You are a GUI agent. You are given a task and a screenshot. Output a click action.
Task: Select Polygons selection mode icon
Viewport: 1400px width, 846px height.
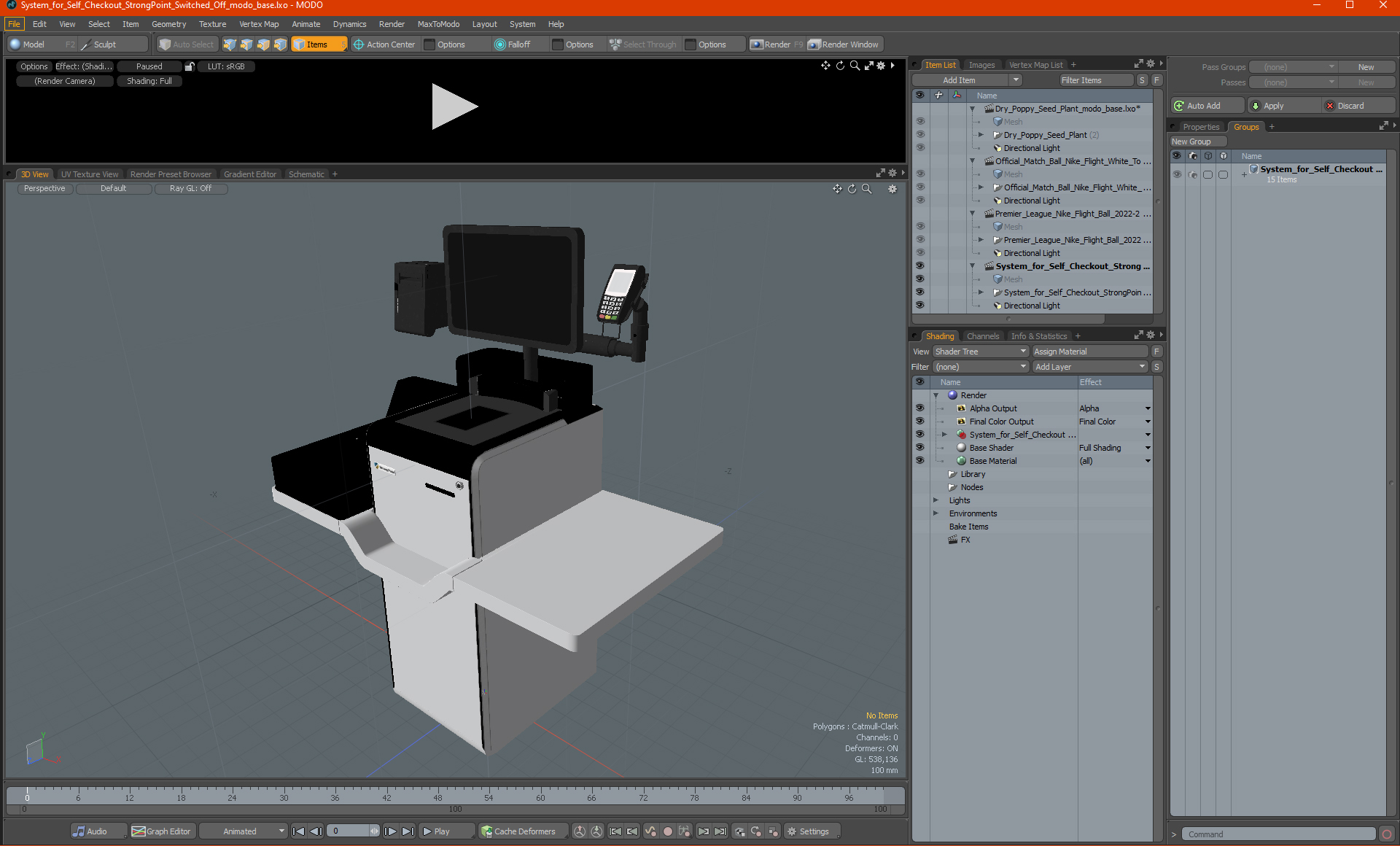point(263,44)
